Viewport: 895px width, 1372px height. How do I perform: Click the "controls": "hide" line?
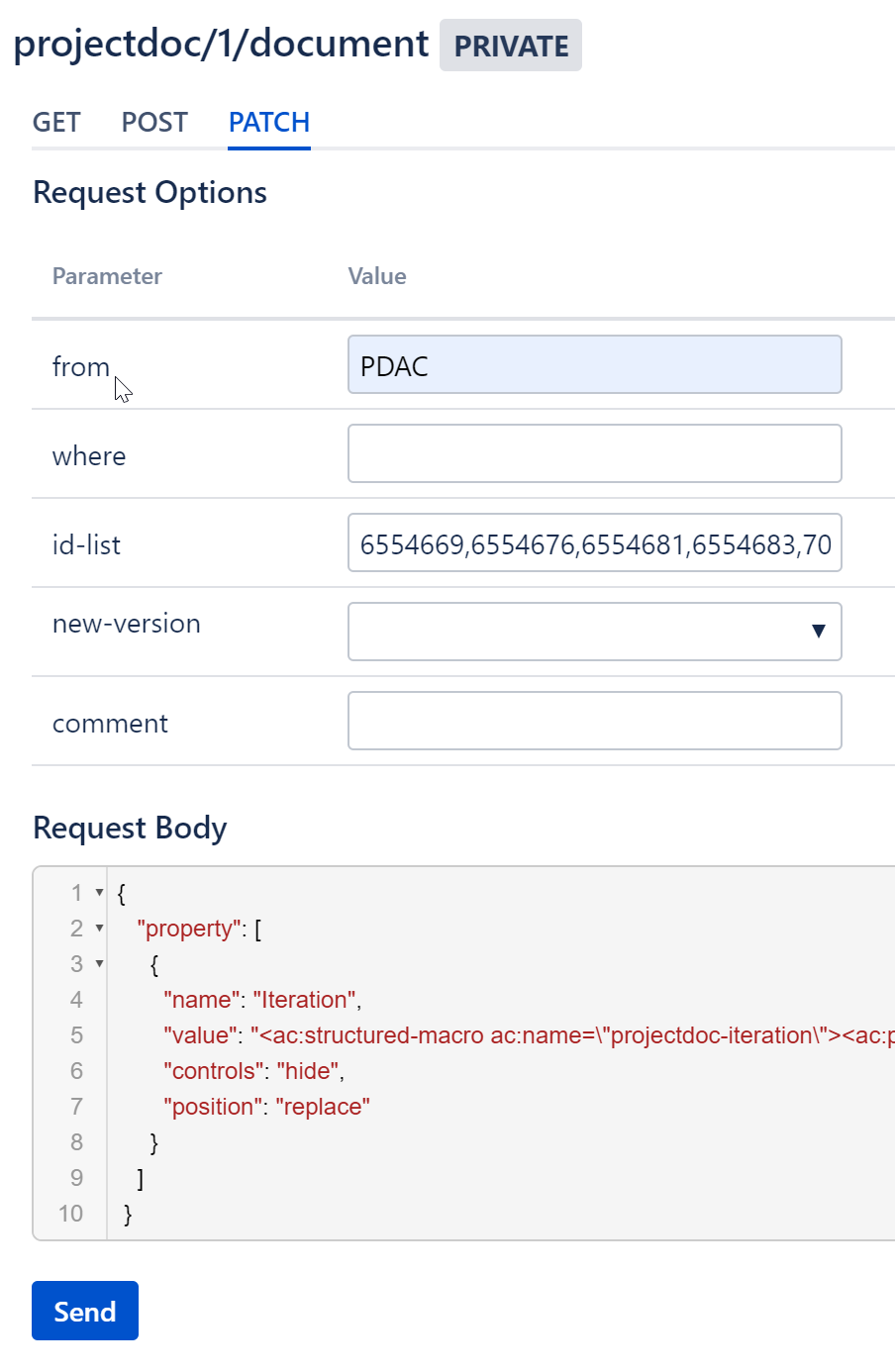click(x=253, y=1071)
